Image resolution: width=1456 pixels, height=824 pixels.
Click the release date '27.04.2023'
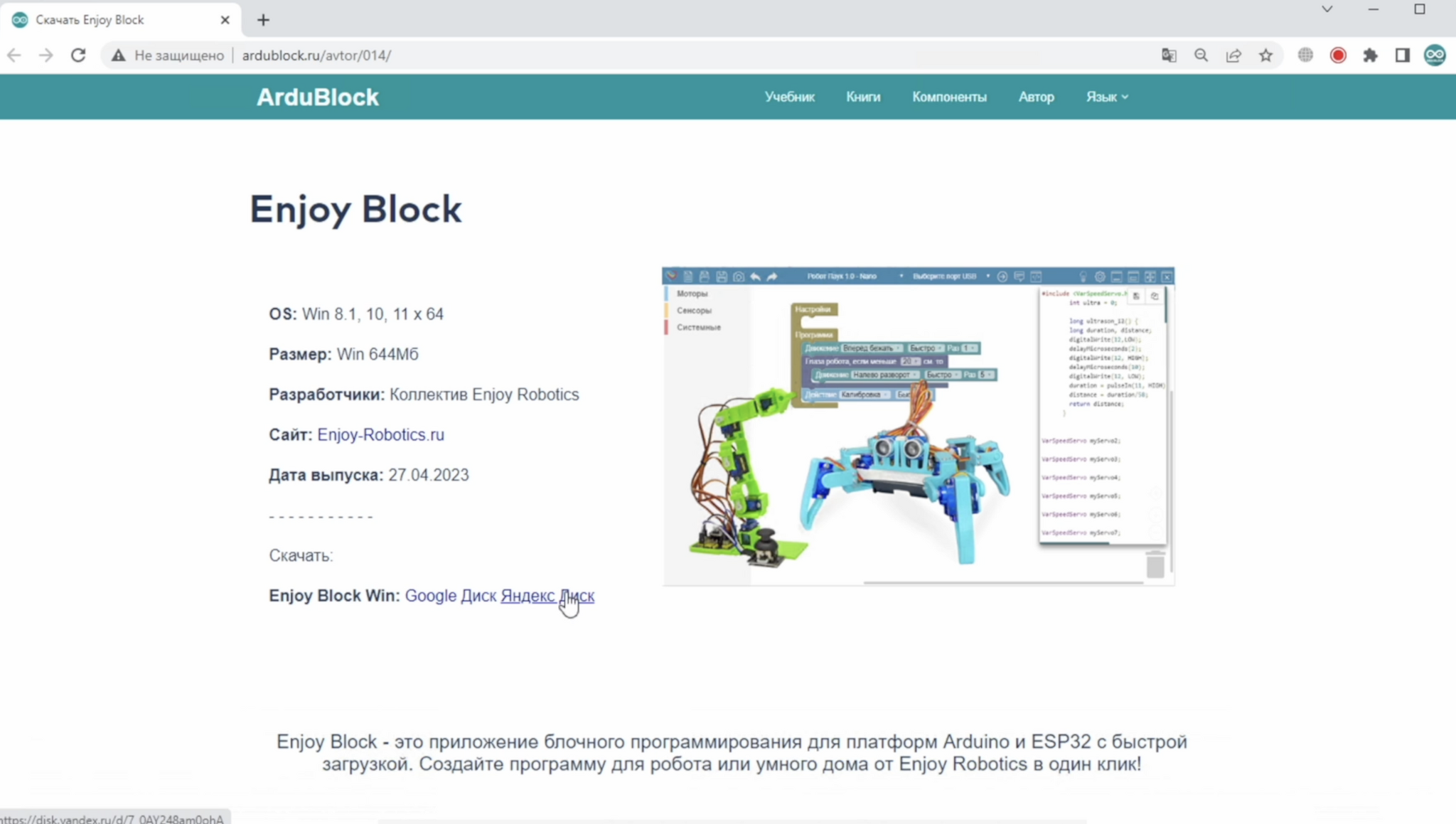(429, 475)
